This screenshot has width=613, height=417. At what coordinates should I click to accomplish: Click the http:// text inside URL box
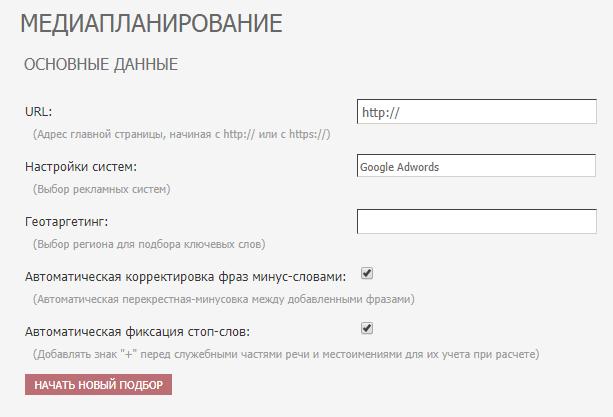pyautogui.click(x=381, y=113)
